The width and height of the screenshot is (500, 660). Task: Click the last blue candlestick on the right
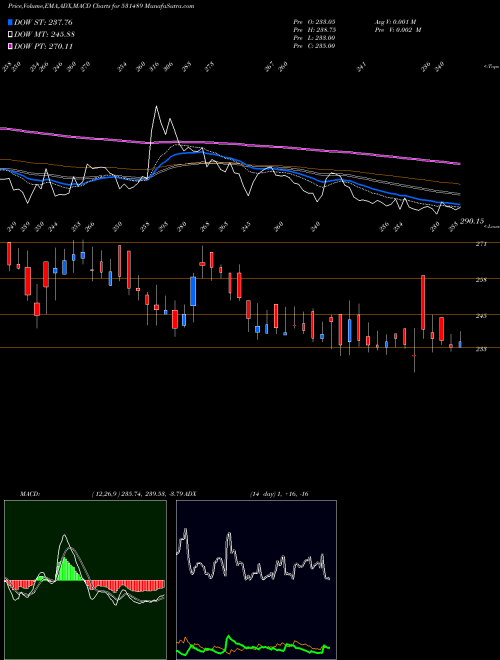[460, 344]
